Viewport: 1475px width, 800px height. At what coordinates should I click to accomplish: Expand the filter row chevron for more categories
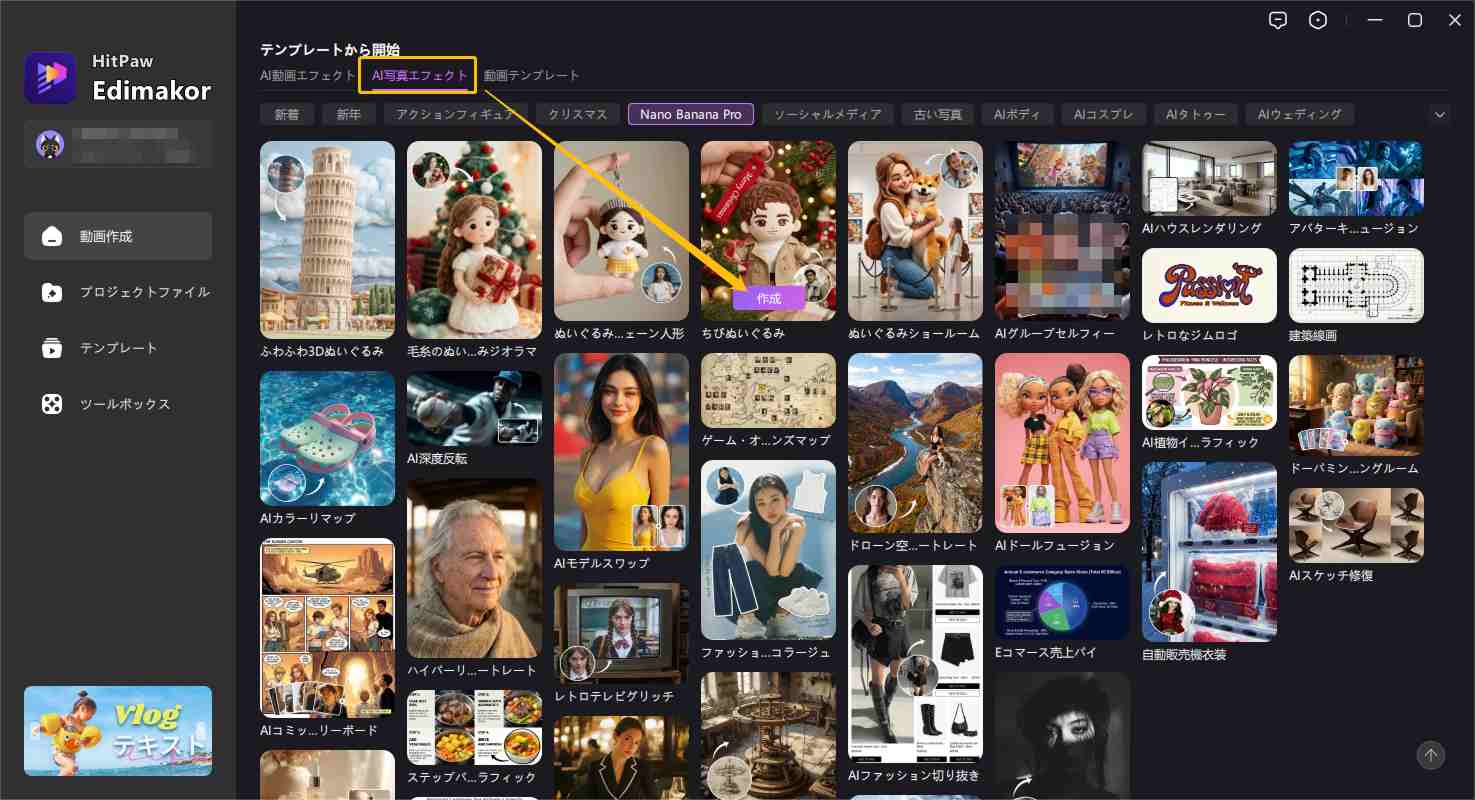pyautogui.click(x=1440, y=114)
